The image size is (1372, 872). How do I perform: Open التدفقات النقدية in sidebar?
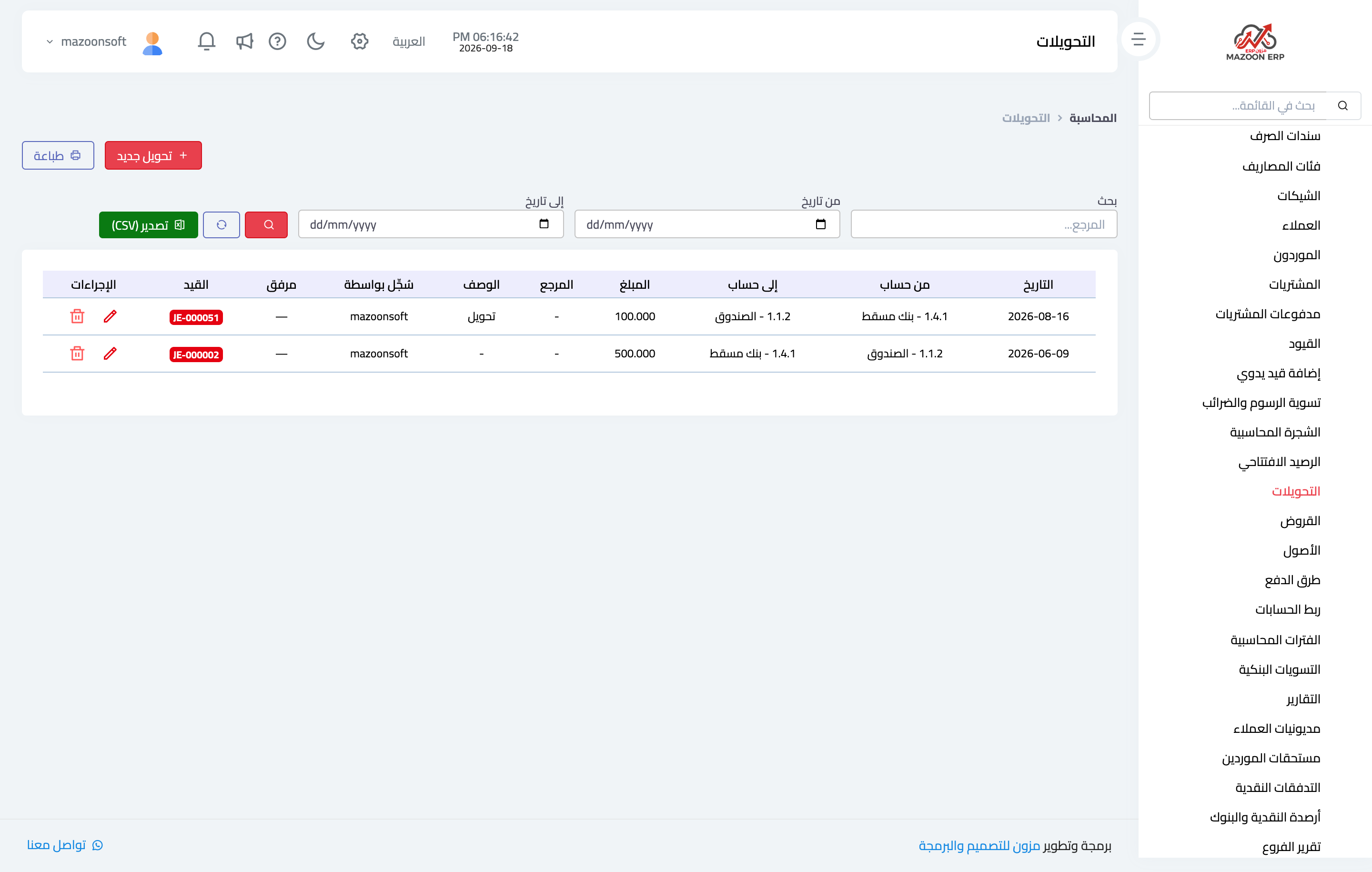coord(1277,788)
